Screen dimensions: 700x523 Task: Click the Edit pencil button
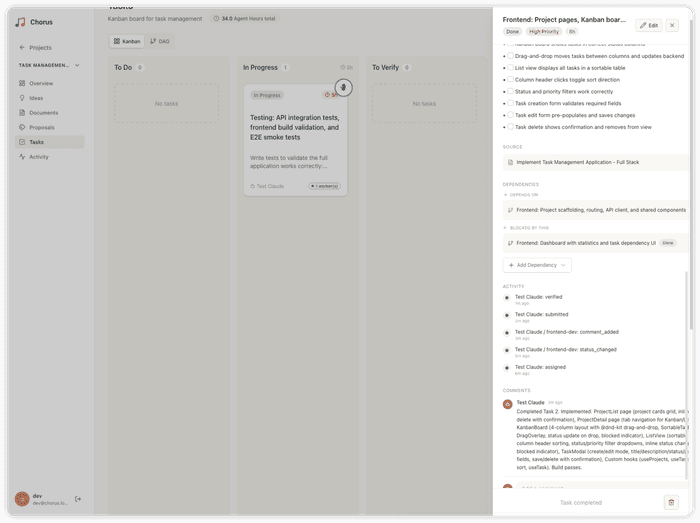649,25
